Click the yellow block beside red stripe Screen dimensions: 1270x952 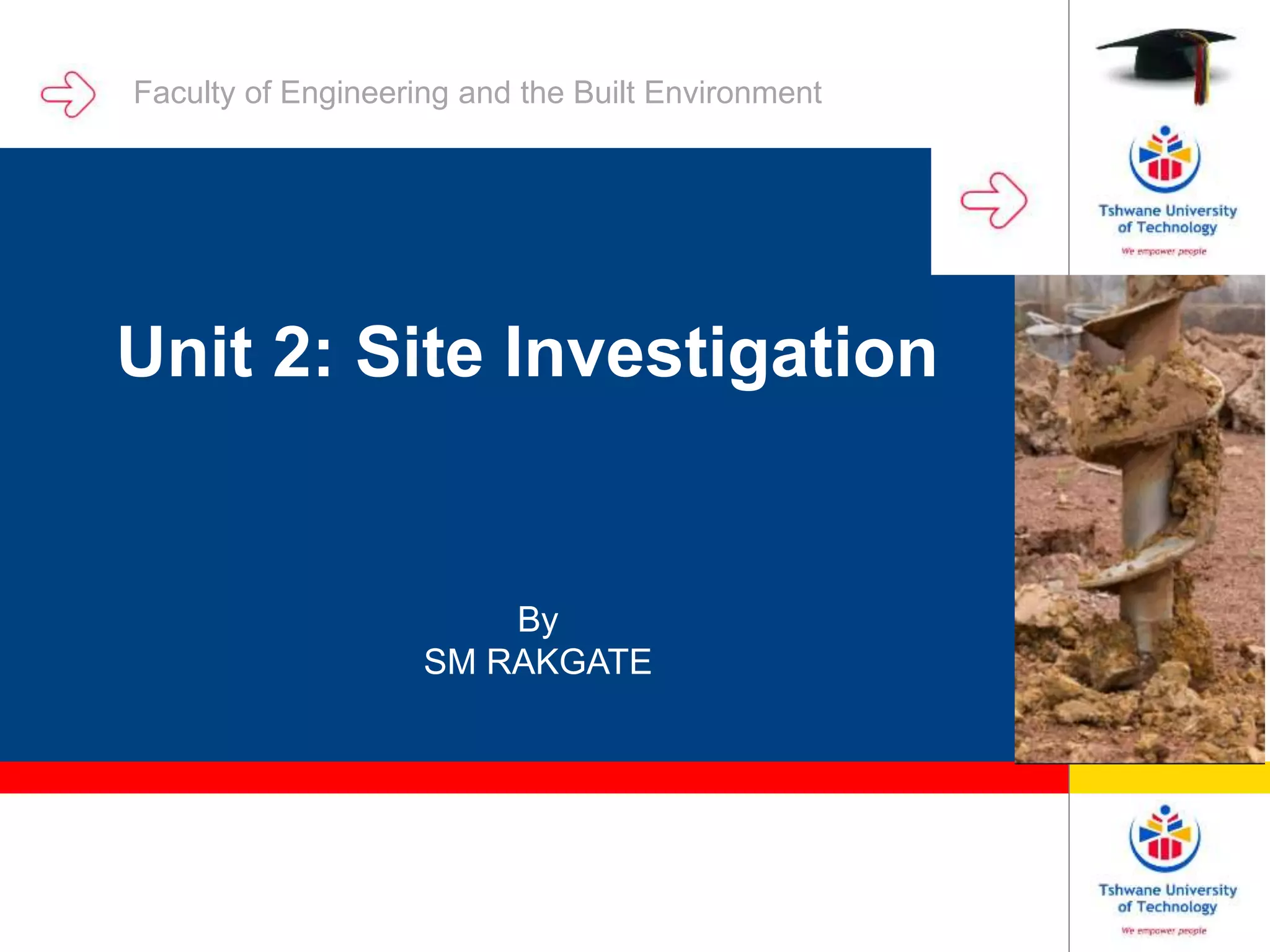1169,779
